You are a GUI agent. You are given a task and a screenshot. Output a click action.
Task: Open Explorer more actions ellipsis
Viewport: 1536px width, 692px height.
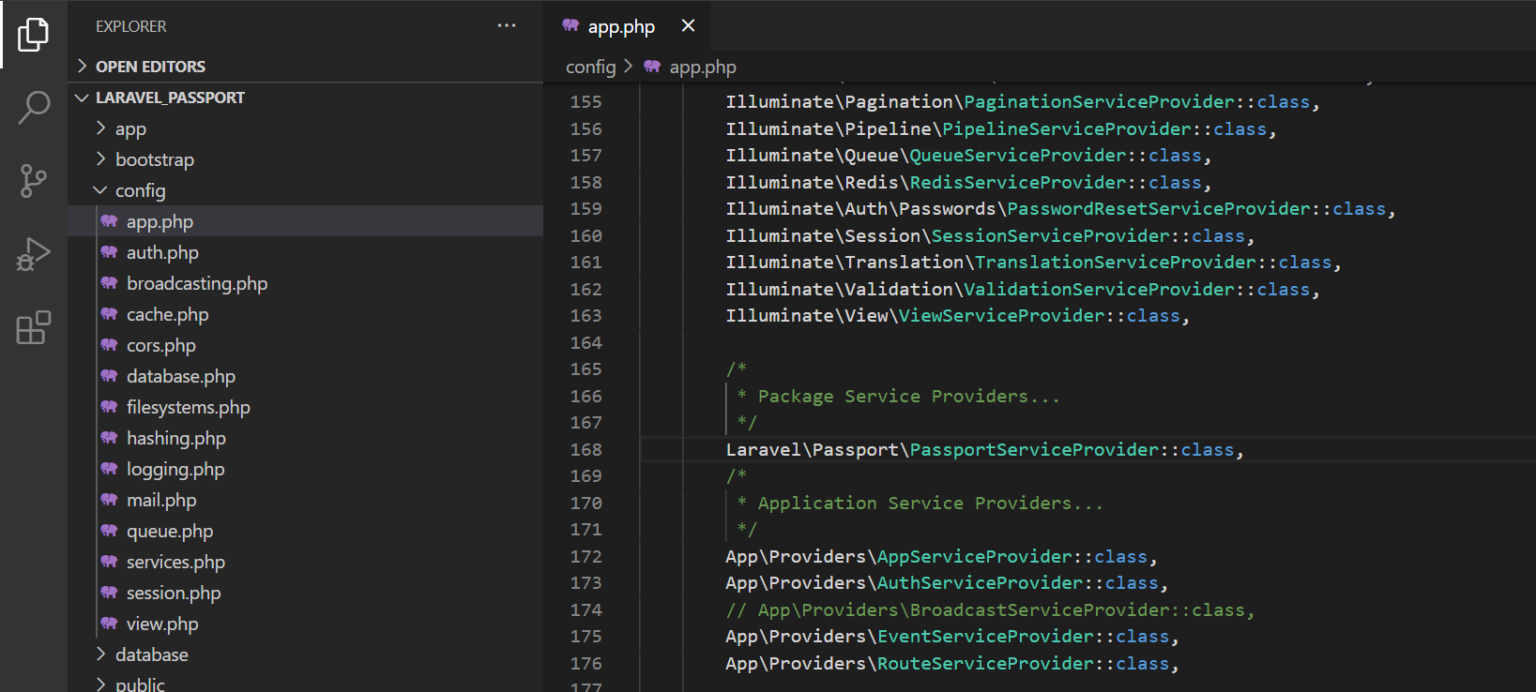[x=507, y=26]
